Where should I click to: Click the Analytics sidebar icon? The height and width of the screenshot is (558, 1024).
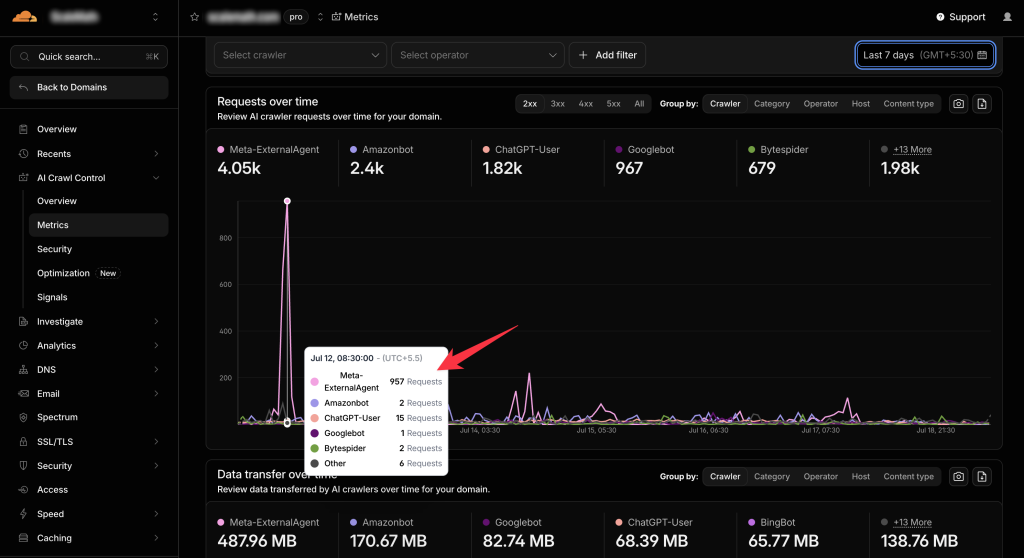24,346
